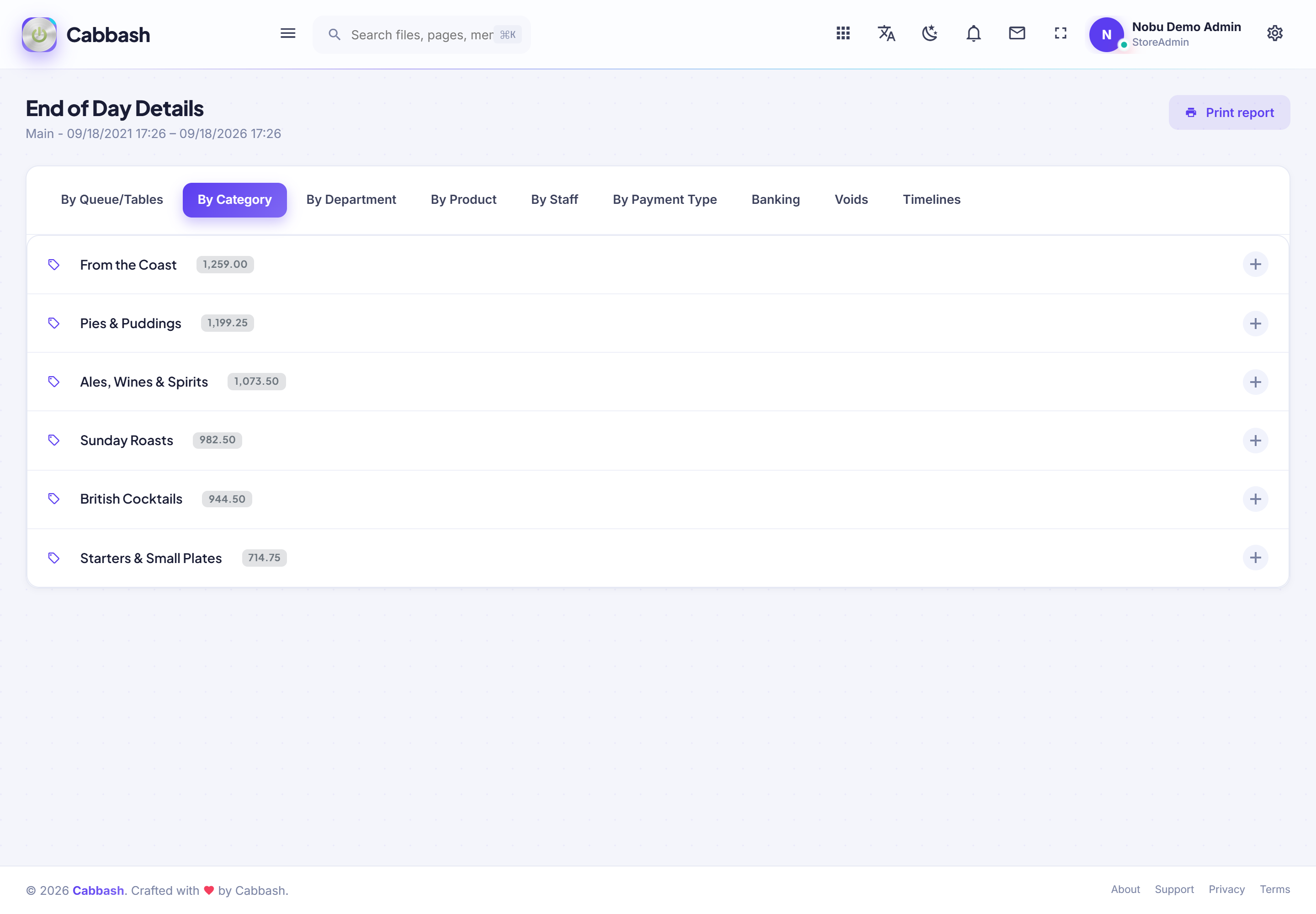The image size is (1316, 914).
Task: Open the settings gear icon
Action: point(1274,33)
